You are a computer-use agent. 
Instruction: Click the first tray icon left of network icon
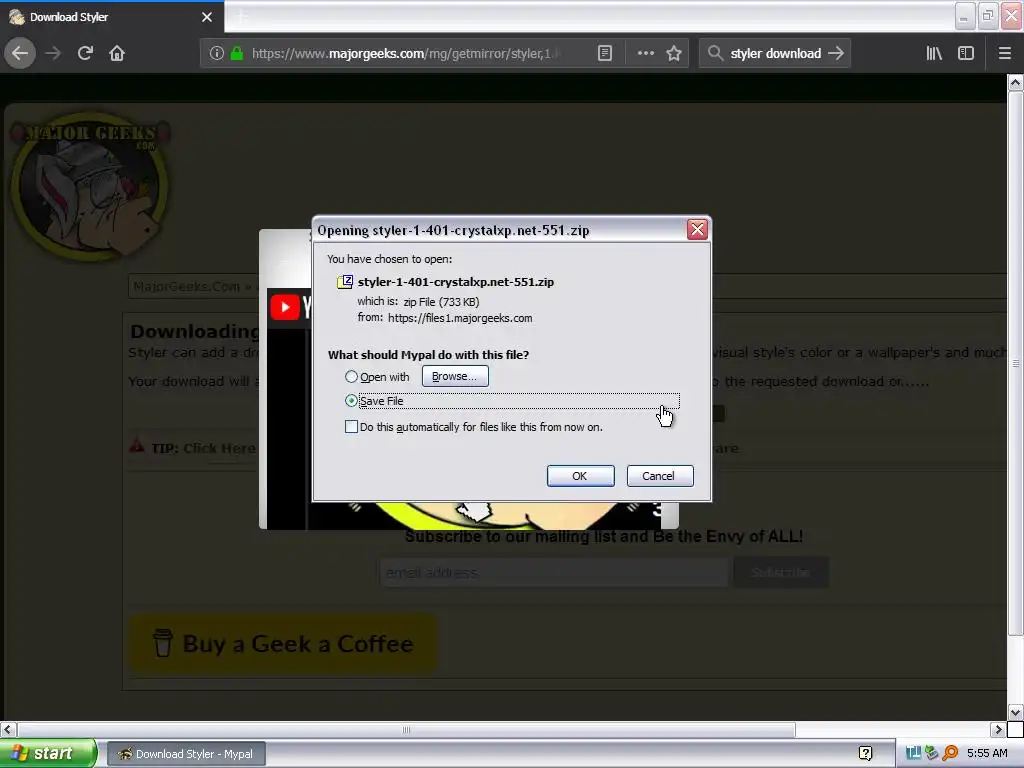pyautogui.click(x=913, y=753)
